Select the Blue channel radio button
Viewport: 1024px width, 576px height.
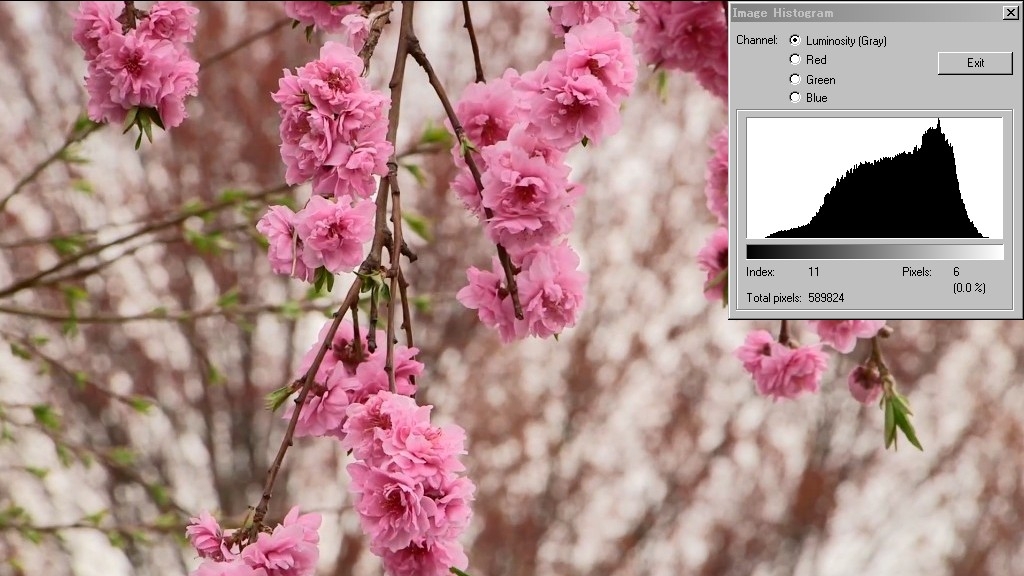click(x=795, y=97)
